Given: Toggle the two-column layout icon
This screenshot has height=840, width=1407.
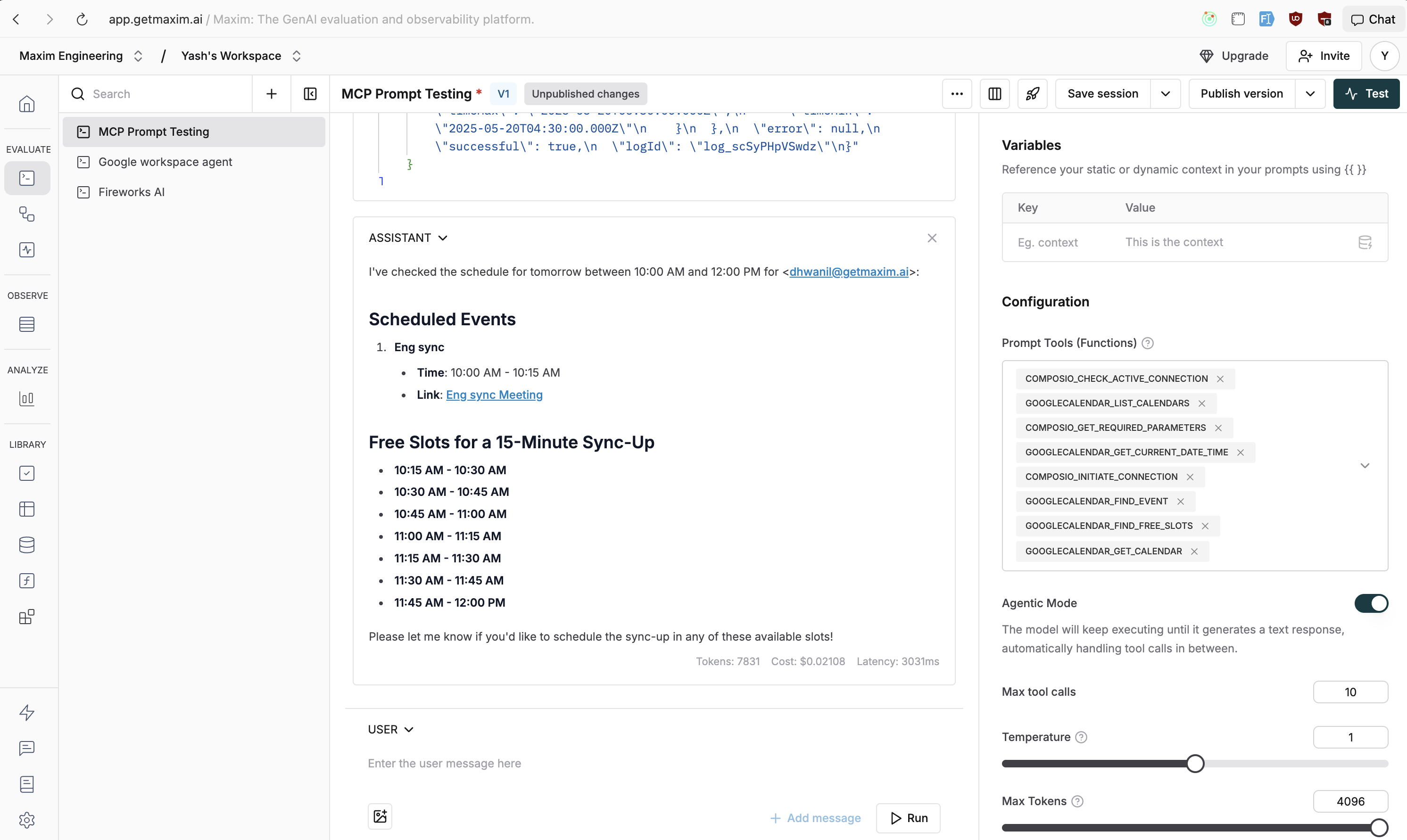Looking at the screenshot, I should (995, 93).
